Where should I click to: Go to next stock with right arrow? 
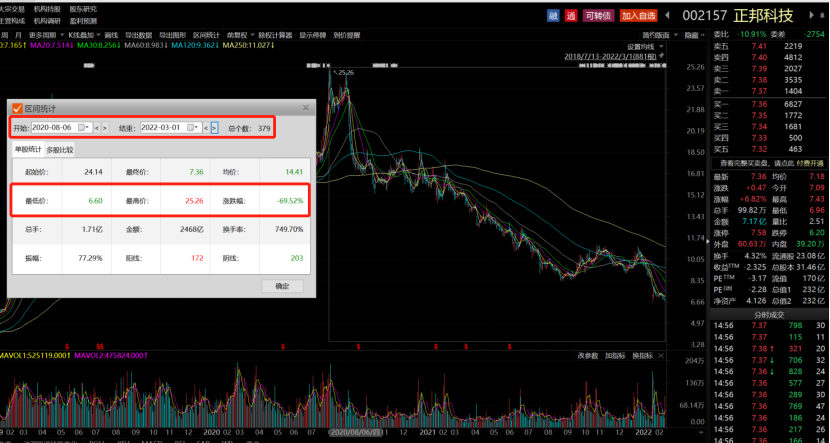(811, 15)
